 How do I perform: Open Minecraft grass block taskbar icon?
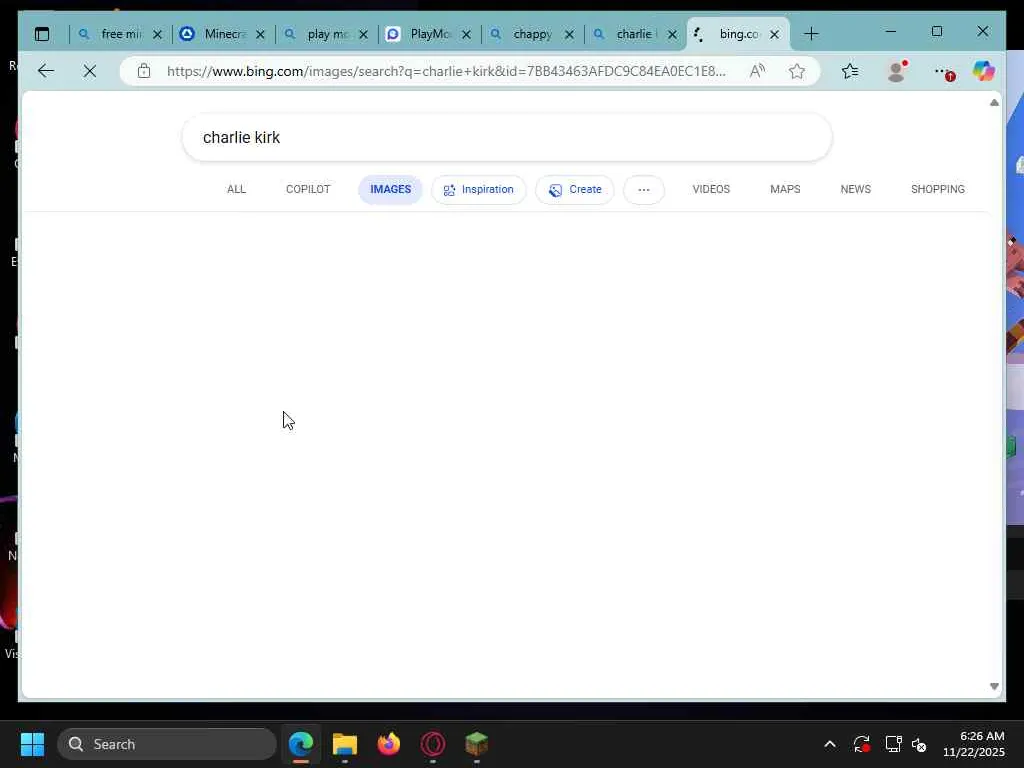coord(477,744)
